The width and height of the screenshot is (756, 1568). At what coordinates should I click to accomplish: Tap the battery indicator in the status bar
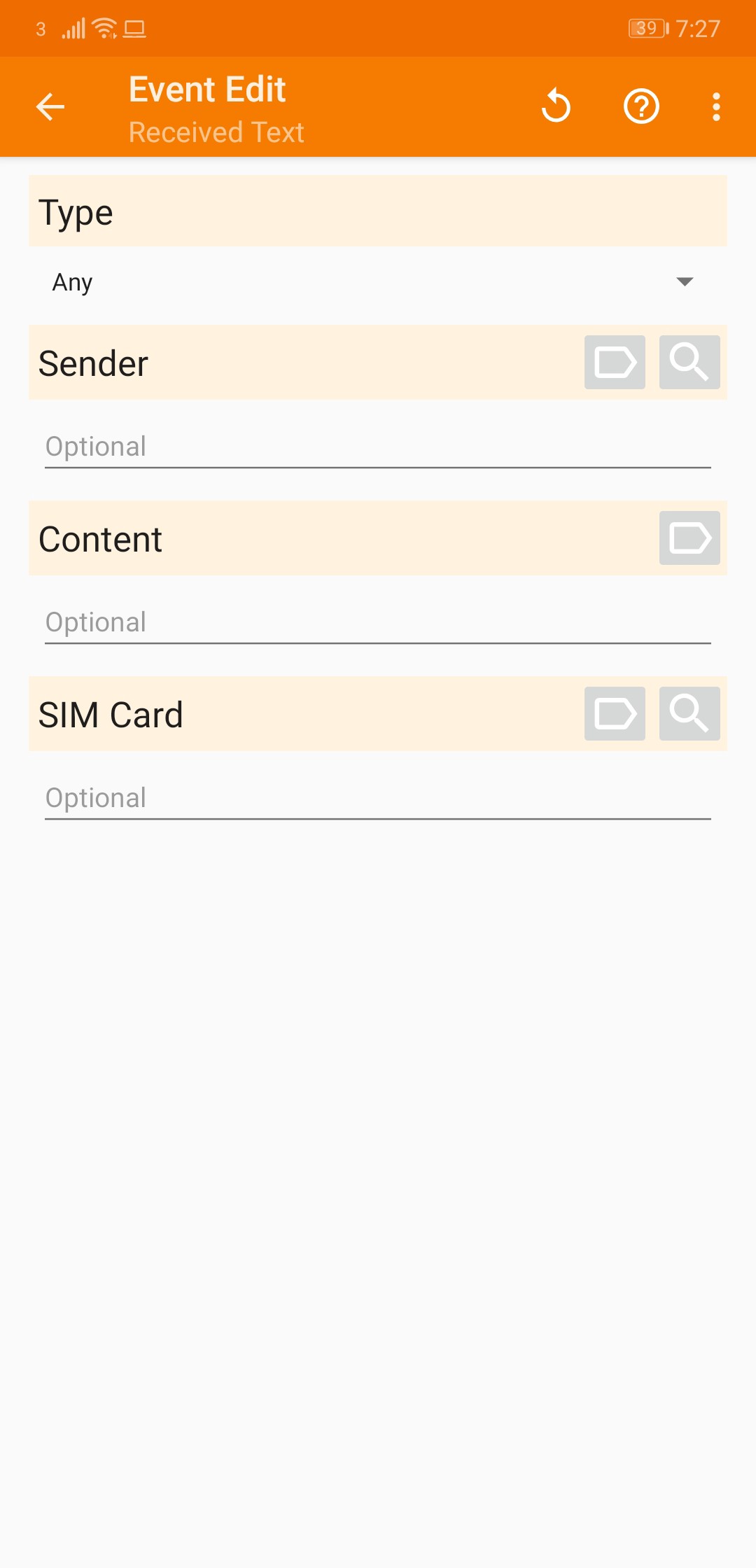[x=648, y=29]
